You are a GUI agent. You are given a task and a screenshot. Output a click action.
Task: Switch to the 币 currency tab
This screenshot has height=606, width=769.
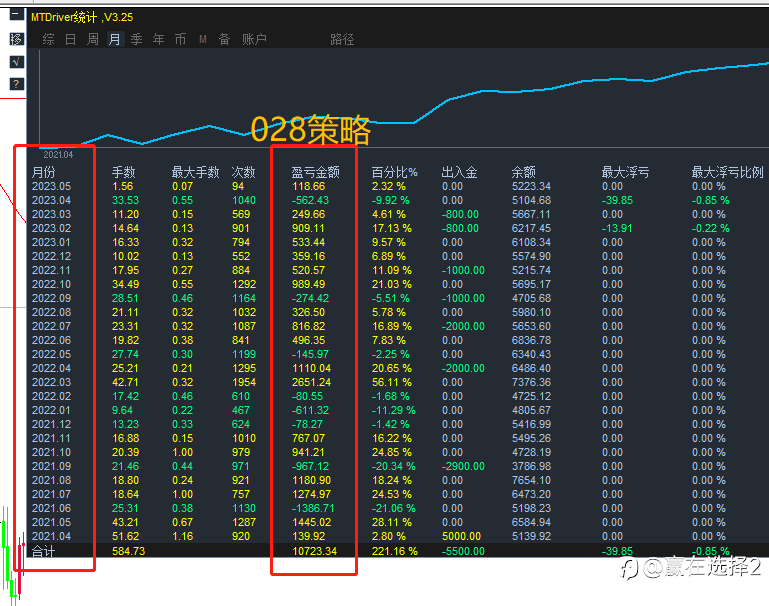(180, 39)
